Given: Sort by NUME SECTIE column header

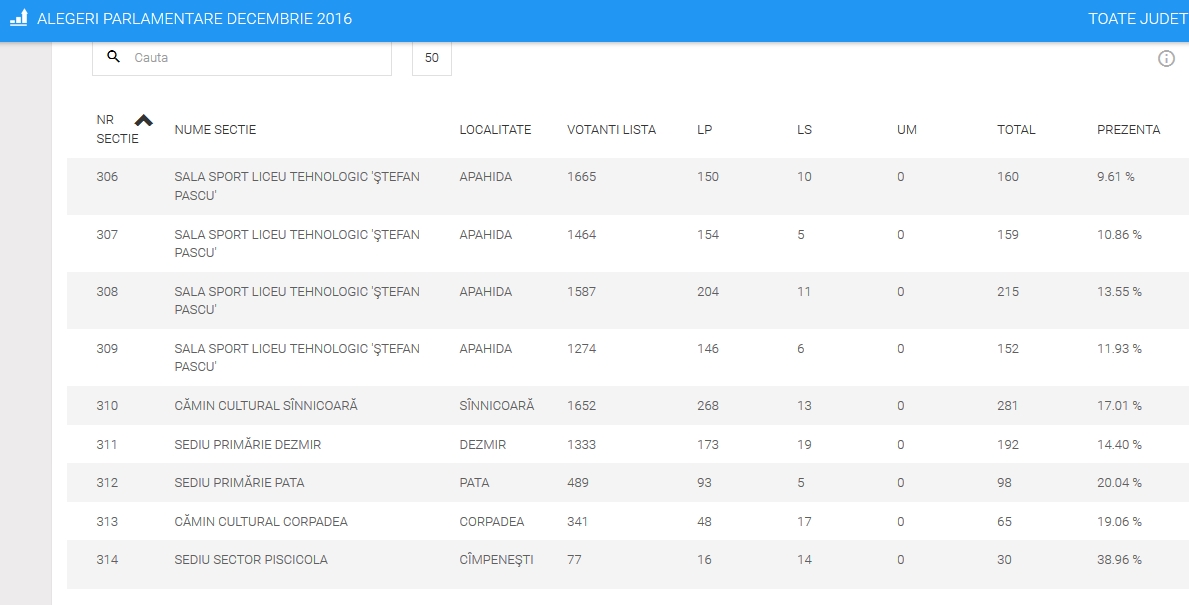Looking at the screenshot, I should click(215, 130).
